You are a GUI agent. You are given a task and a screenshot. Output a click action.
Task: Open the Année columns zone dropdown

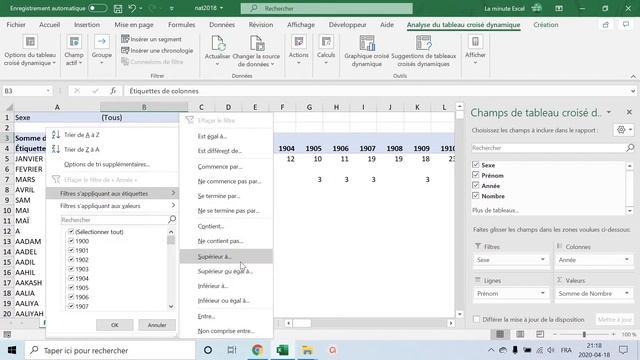[627, 260]
